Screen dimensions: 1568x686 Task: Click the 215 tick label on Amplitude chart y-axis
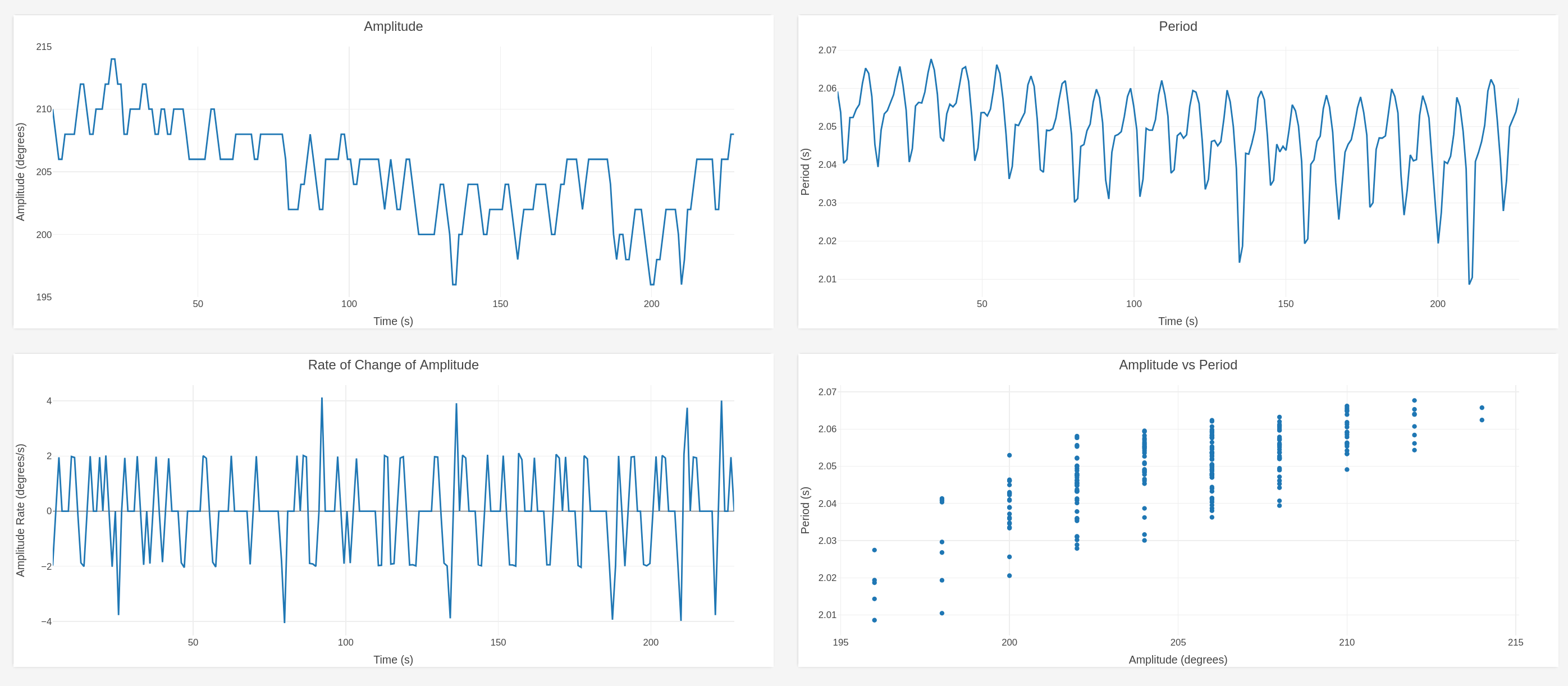(x=44, y=47)
